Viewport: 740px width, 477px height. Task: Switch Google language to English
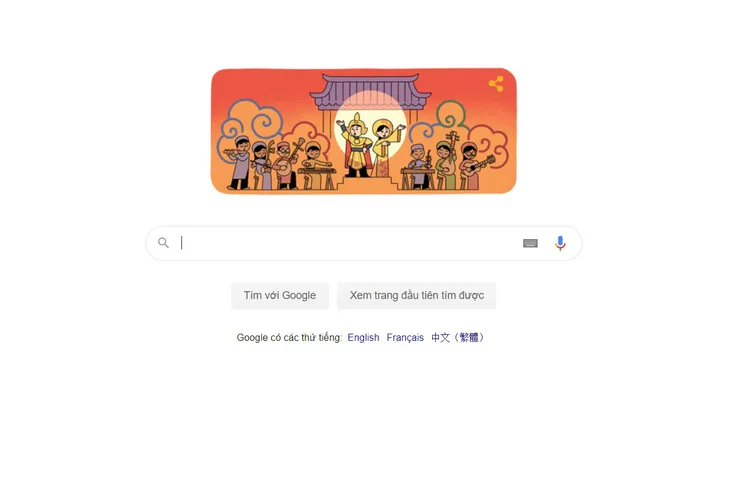tap(363, 337)
